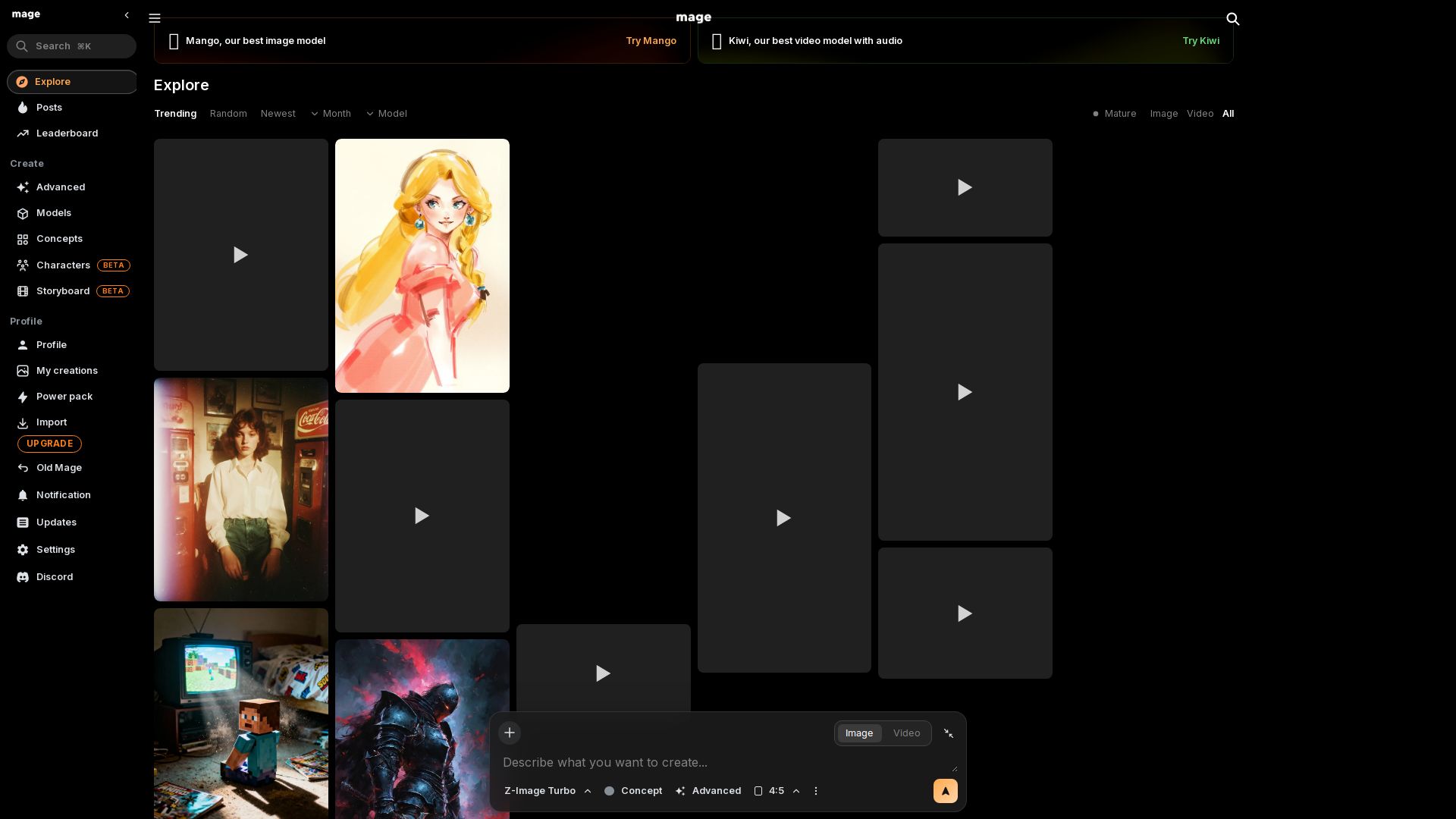Expand the Model filter dropdown
The width and height of the screenshot is (1456, 819).
[x=387, y=114]
